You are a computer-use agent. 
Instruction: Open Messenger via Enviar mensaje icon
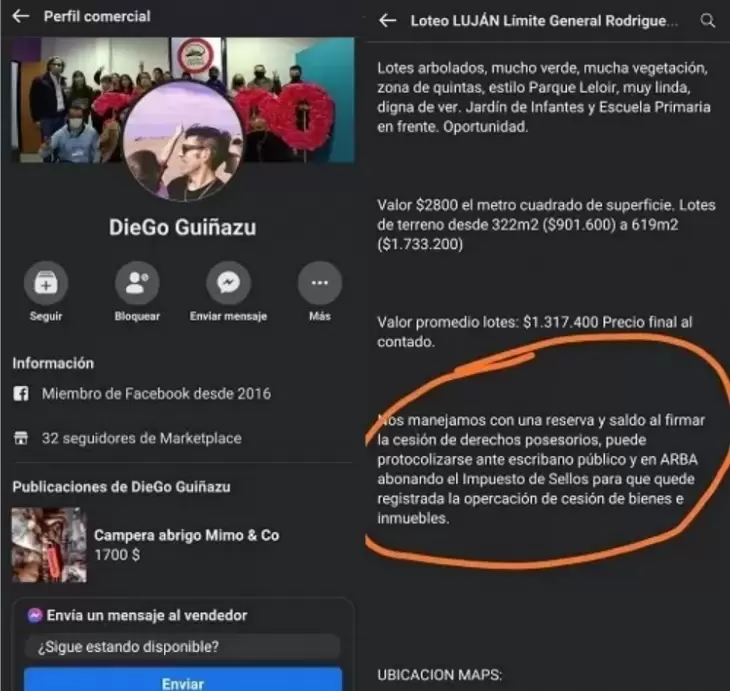[229, 283]
